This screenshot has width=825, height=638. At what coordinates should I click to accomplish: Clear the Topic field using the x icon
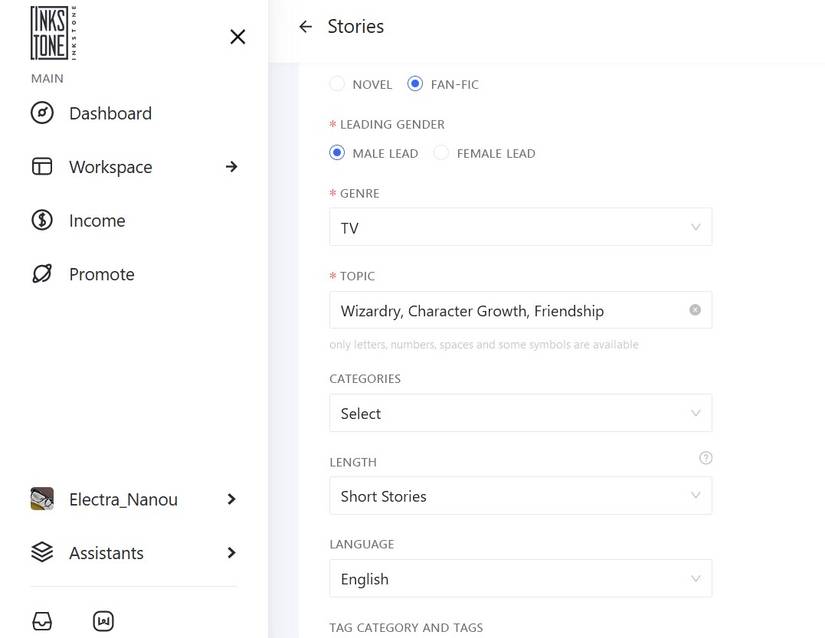pyautogui.click(x=695, y=310)
